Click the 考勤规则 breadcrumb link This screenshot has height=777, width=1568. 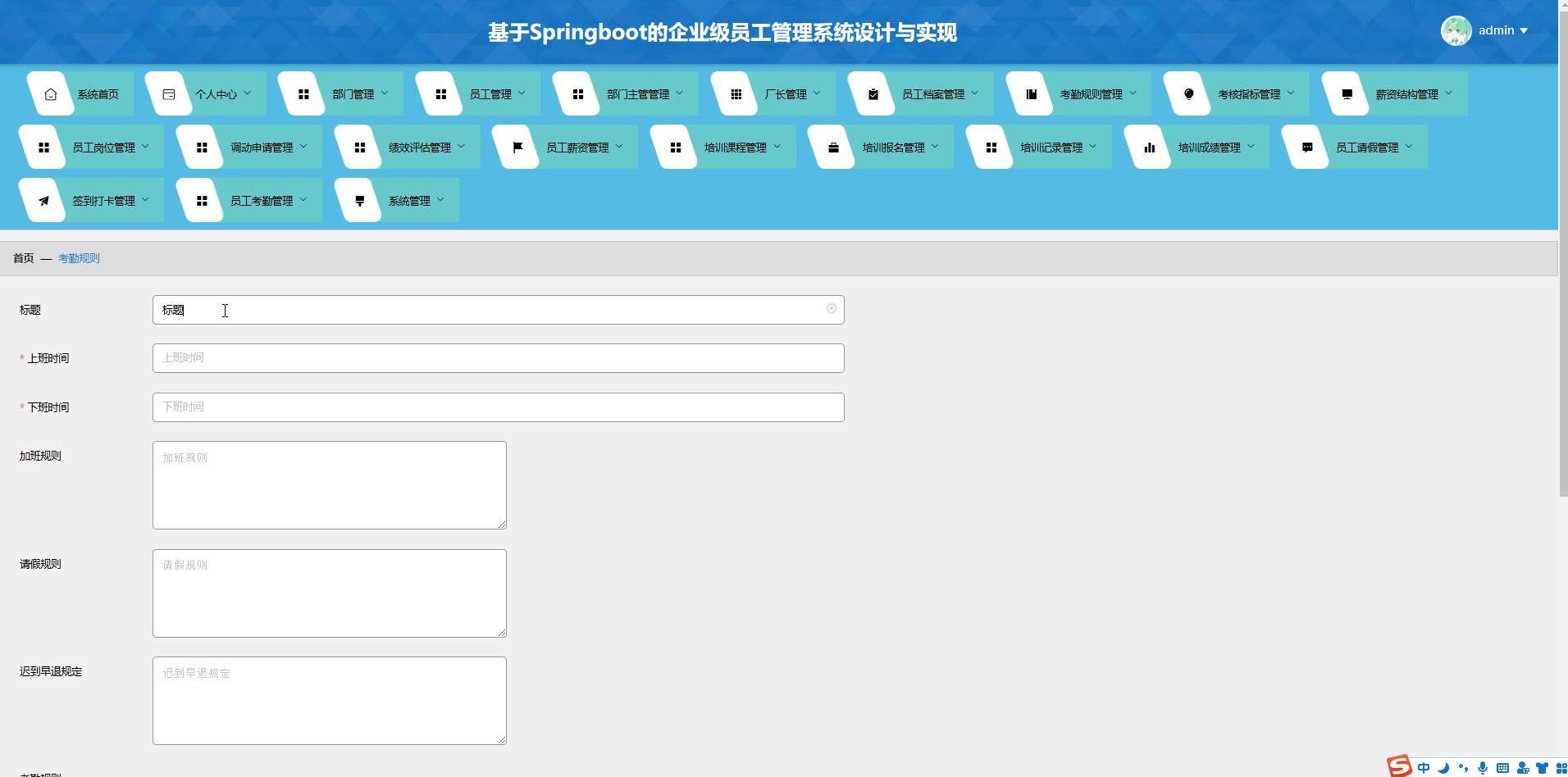79,258
